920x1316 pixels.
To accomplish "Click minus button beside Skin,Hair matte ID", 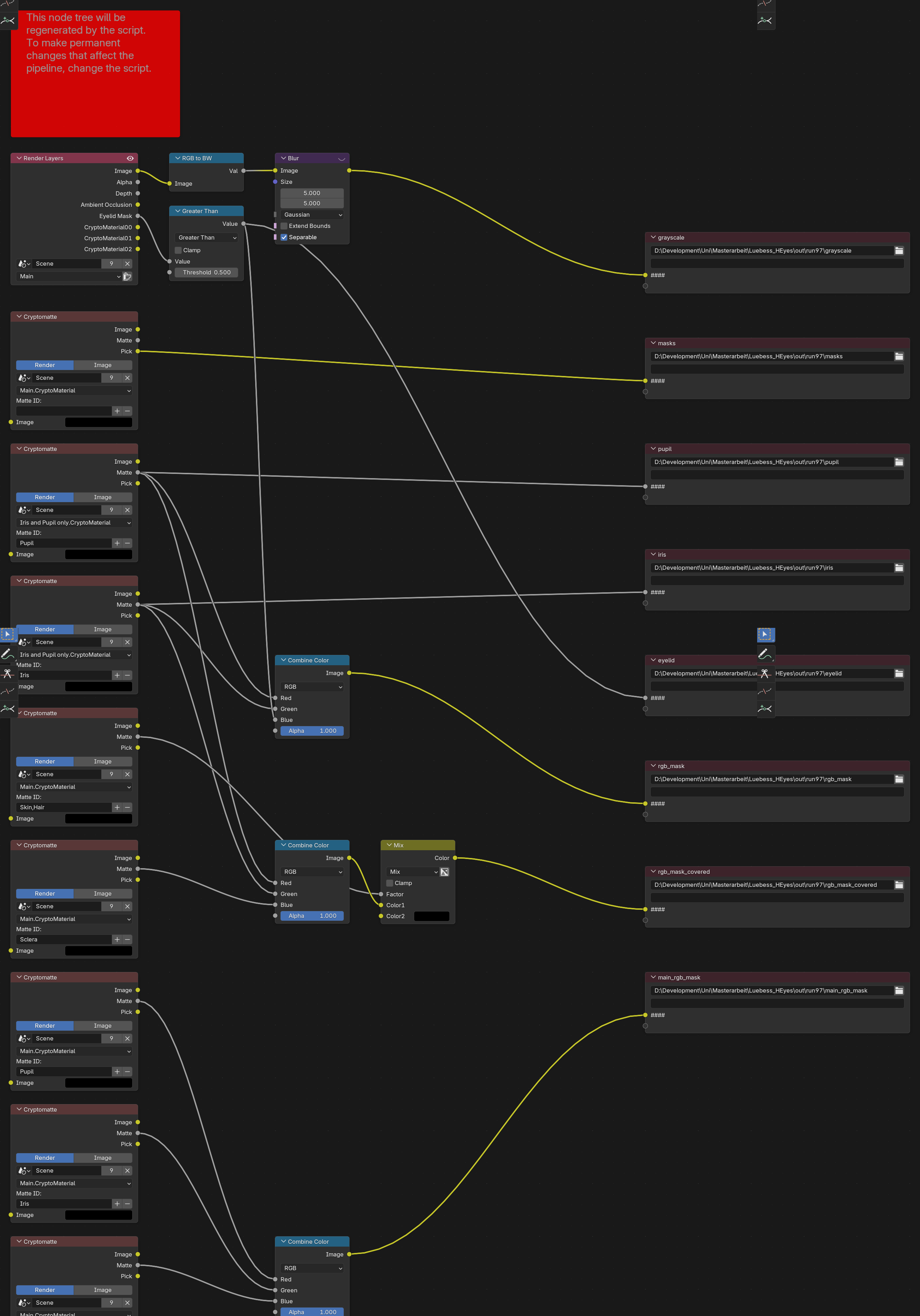I will tap(127, 807).
